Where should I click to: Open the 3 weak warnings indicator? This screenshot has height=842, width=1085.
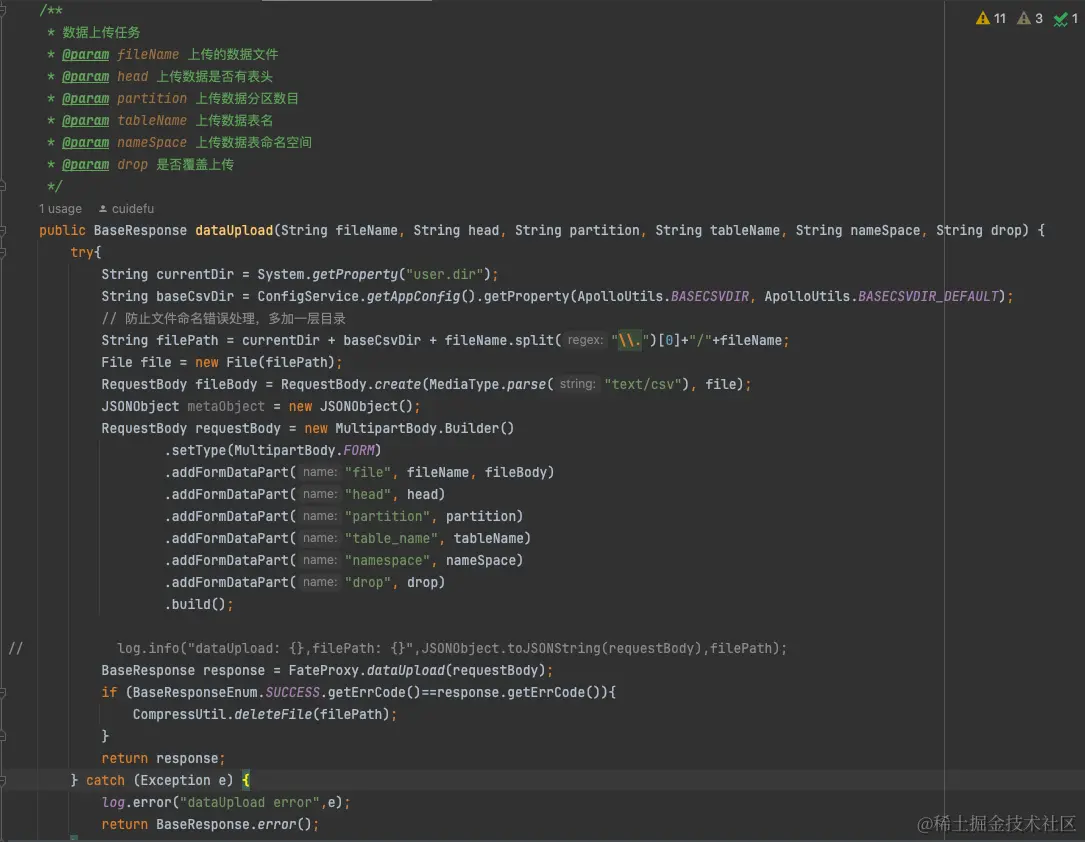tap(1030, 19)
